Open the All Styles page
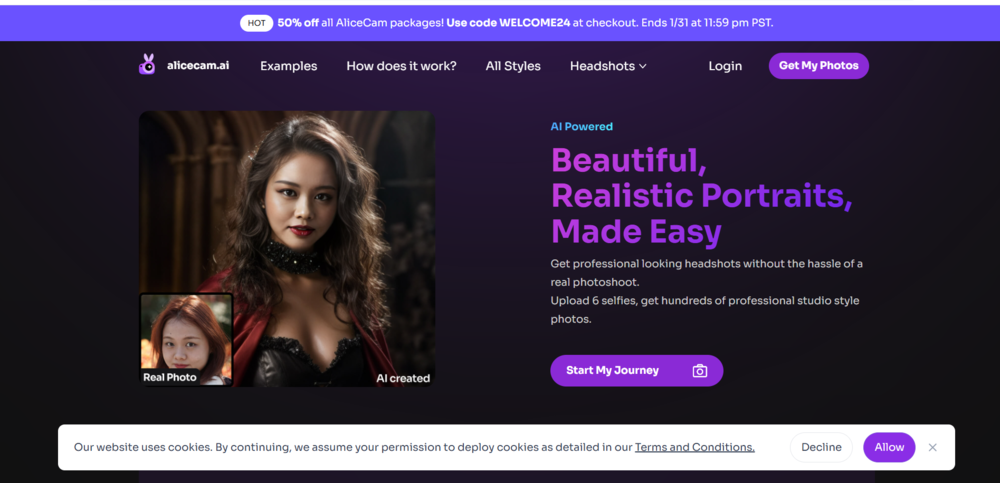1000x483 pixels. click(x=513, y=66)
